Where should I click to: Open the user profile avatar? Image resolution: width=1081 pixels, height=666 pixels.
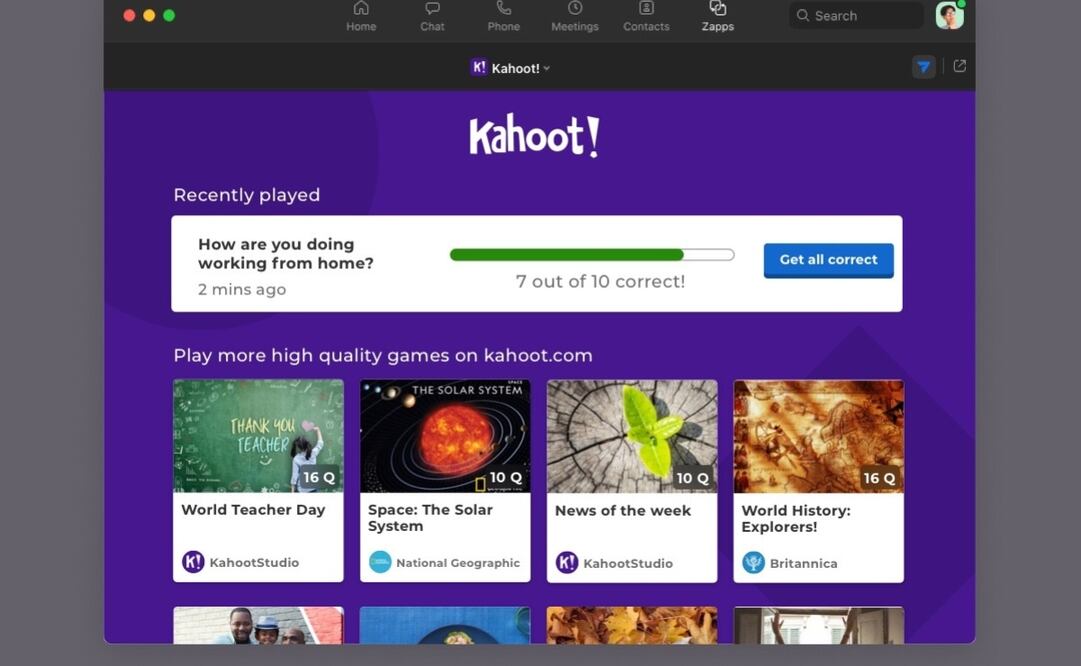click(x=949, y=15)
